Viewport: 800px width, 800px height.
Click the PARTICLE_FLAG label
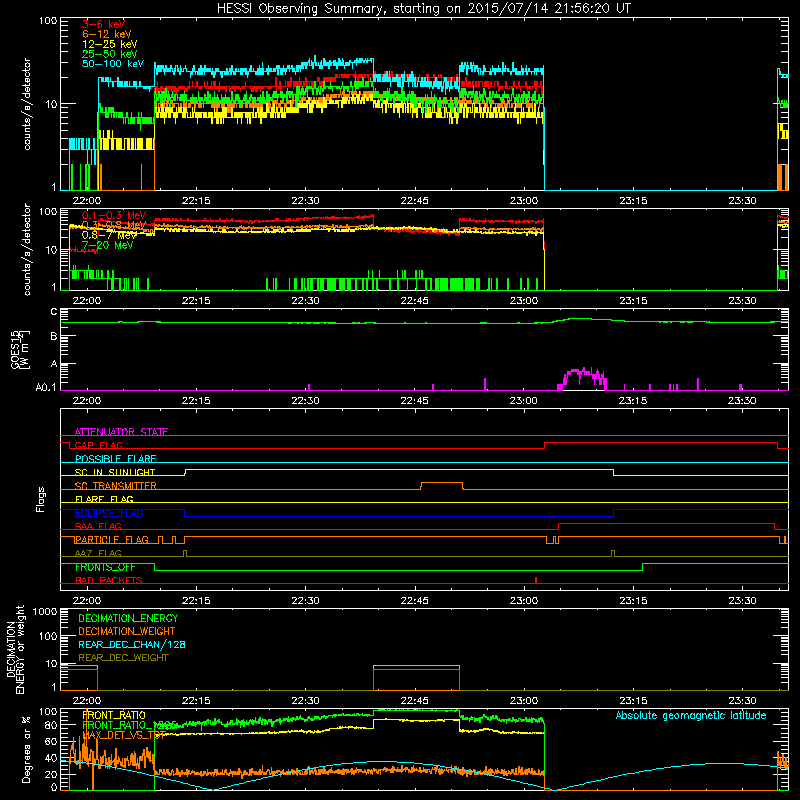112,540
